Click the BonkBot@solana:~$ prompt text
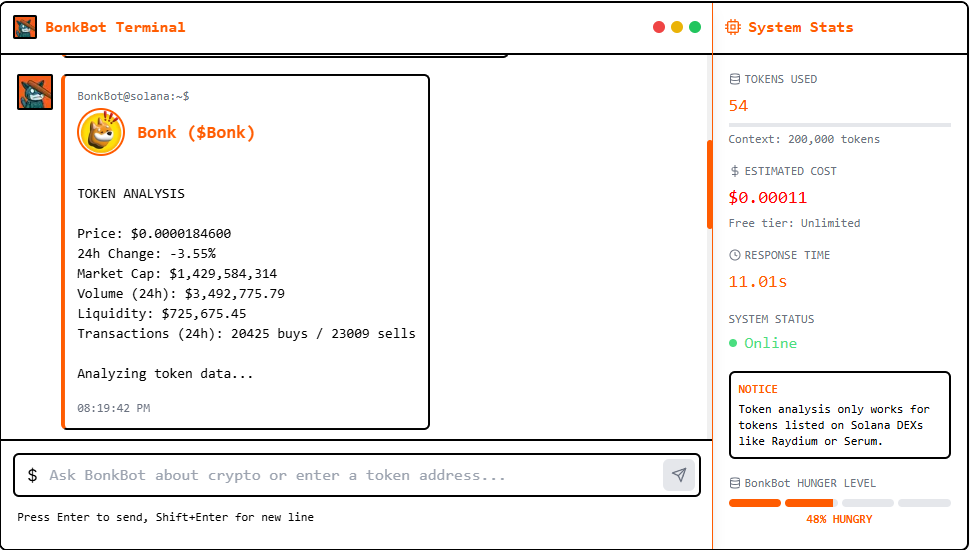The width and height of the screenshot is (970, 550). click(133, 97)
